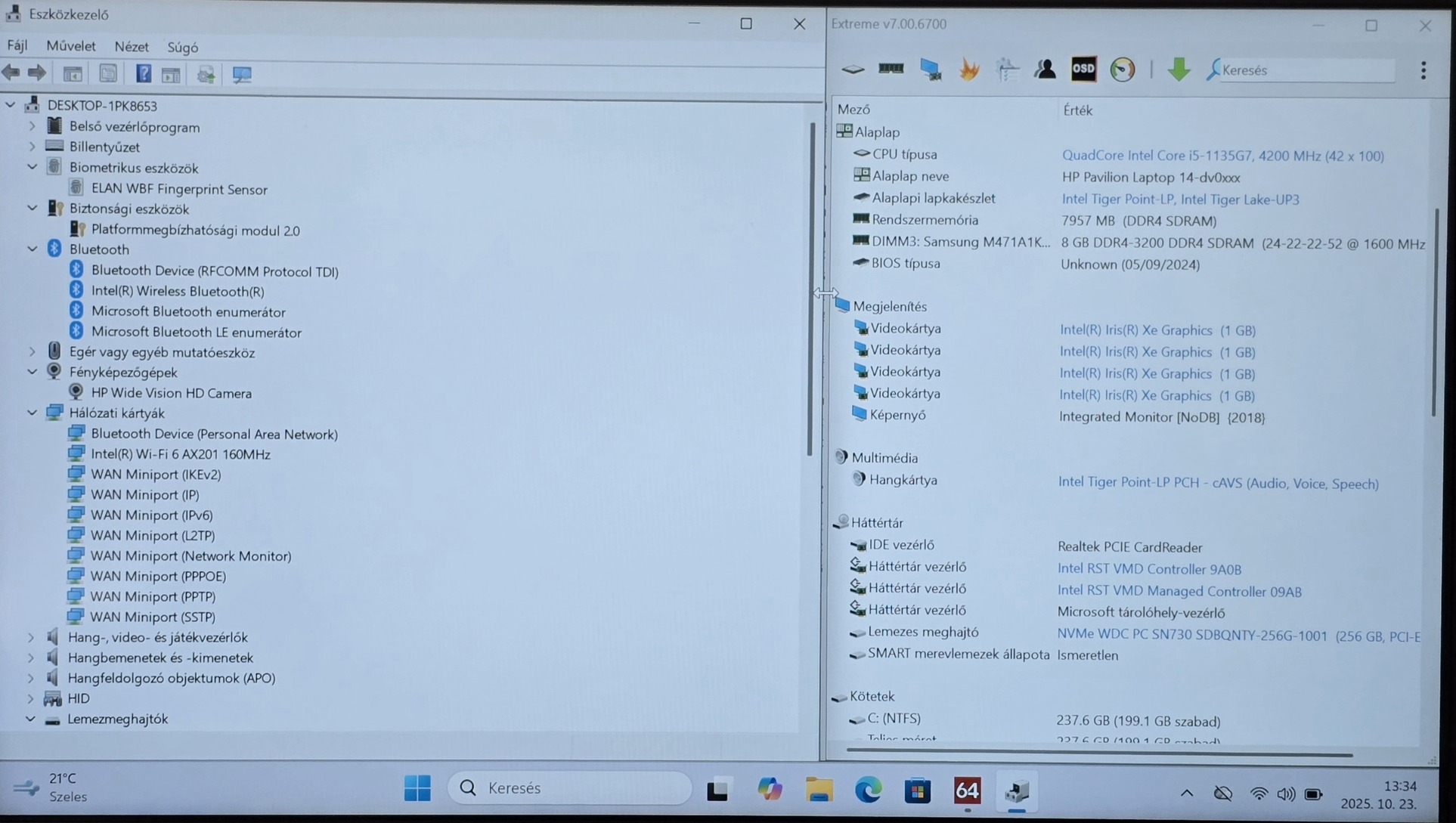Click the Intel RST VMD Controller 9A0B link
Image resolution: width=1456 pixels, height=823 pixels.
1149,568
